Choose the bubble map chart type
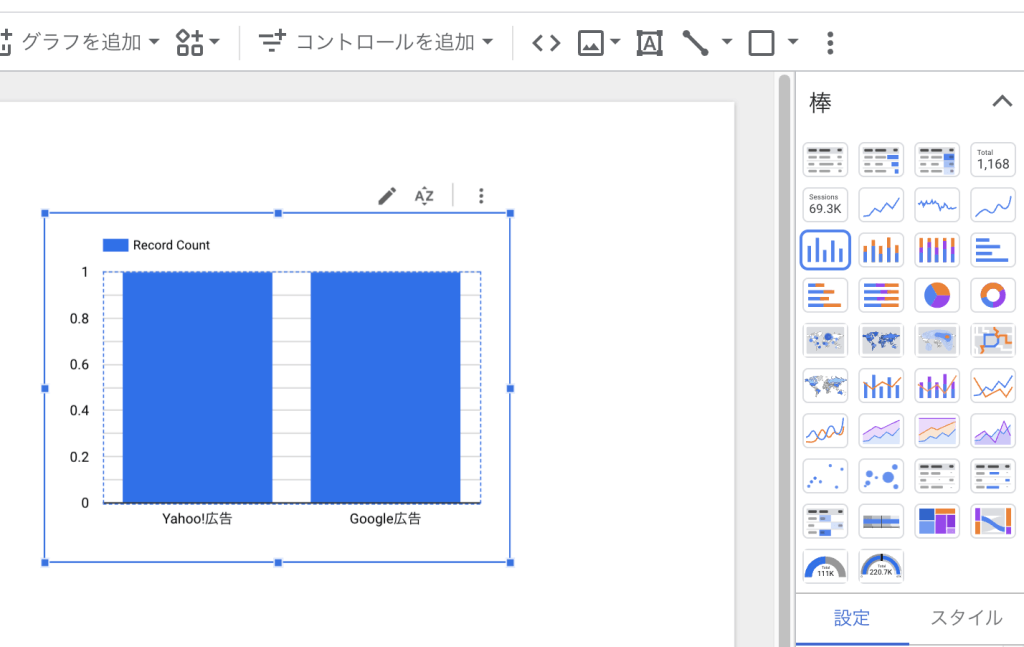The height and width of the screenshot is (647, 1024). point(825,340)
